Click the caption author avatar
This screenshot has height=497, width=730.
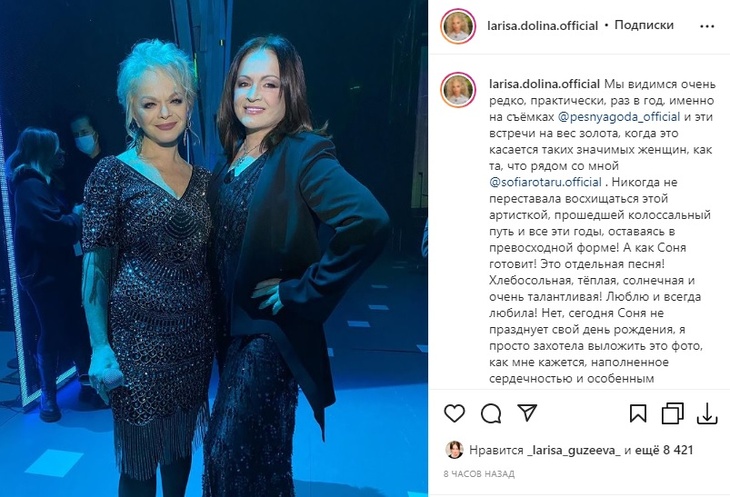coord(458,90)
